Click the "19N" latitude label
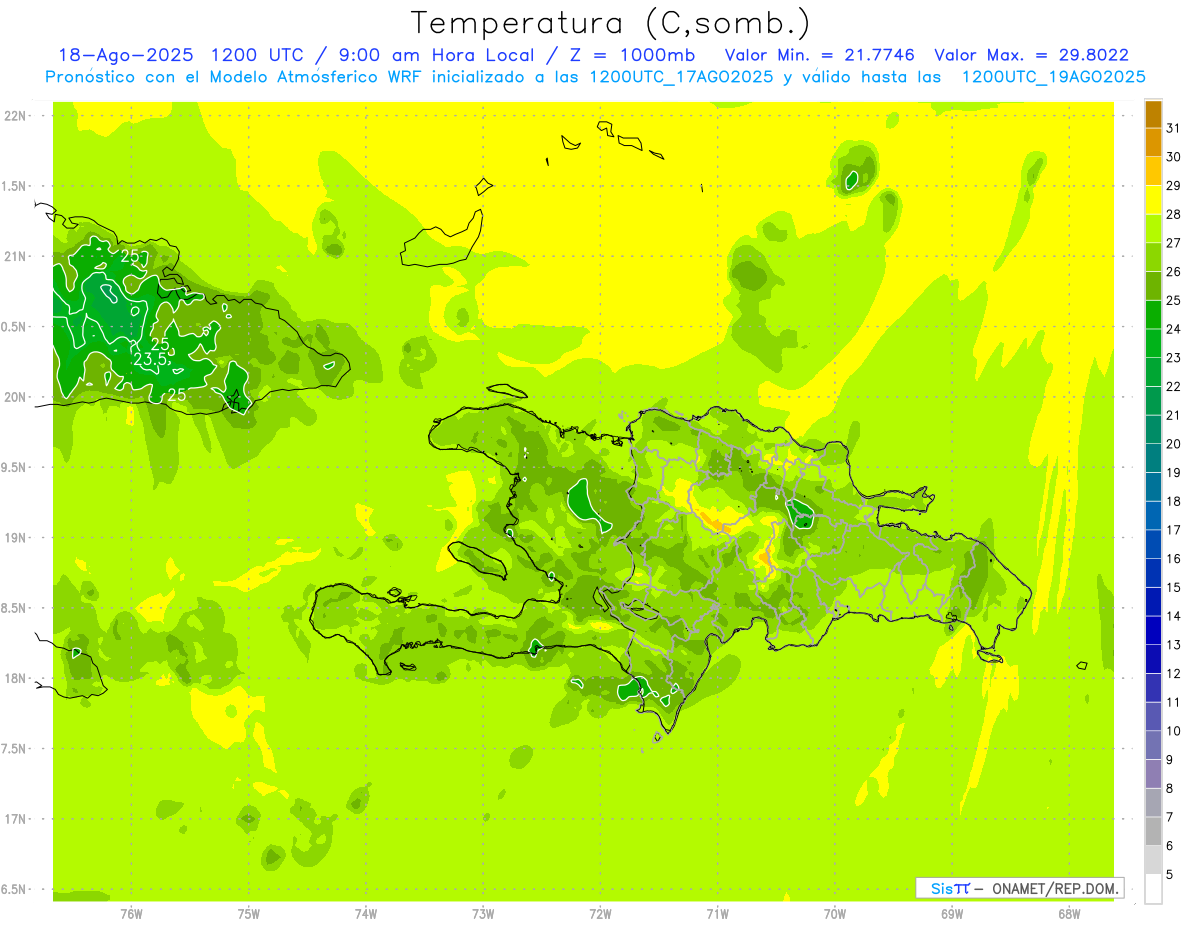This screenshot has width=1200, height=927. (x=17, y=538)
